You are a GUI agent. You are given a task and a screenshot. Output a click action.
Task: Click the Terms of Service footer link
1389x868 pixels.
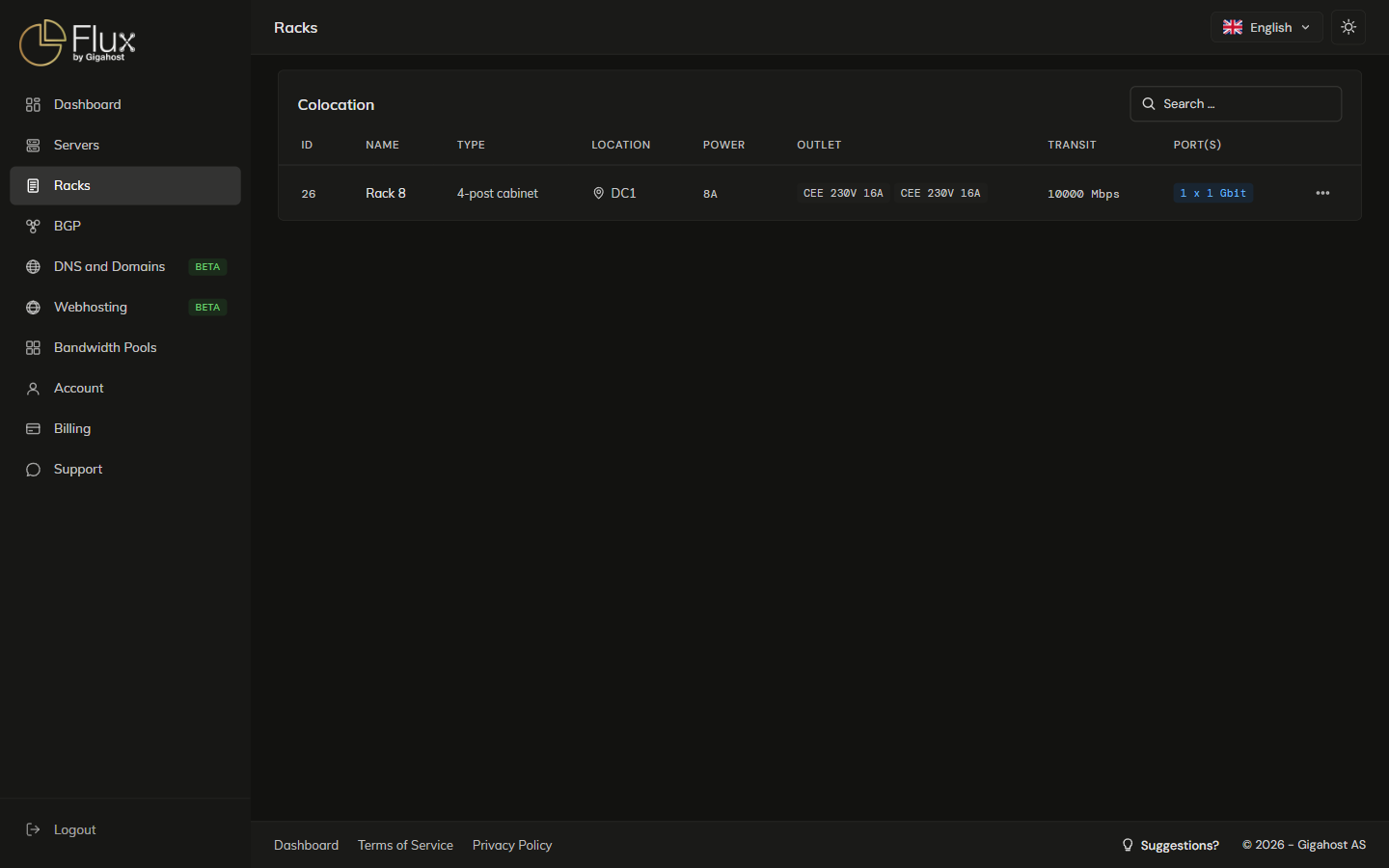405,845
